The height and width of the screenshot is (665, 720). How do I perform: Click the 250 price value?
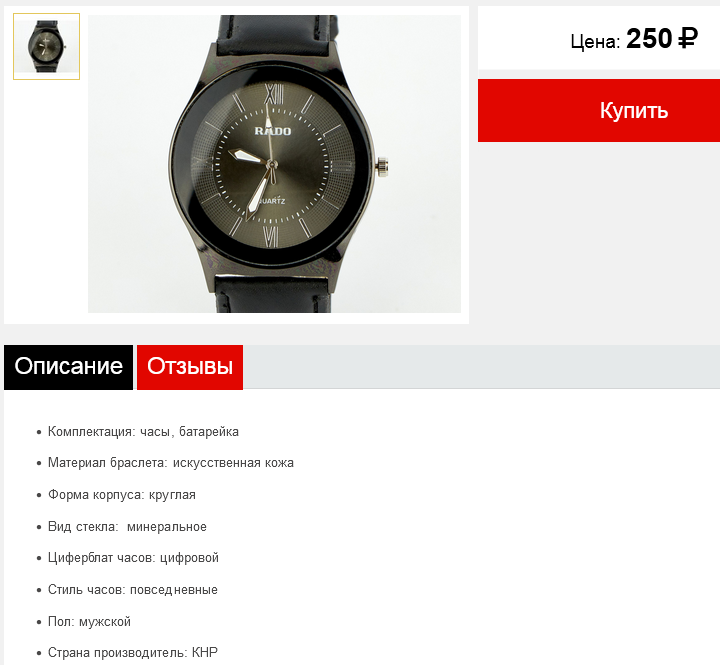click(x=649, y=39)
